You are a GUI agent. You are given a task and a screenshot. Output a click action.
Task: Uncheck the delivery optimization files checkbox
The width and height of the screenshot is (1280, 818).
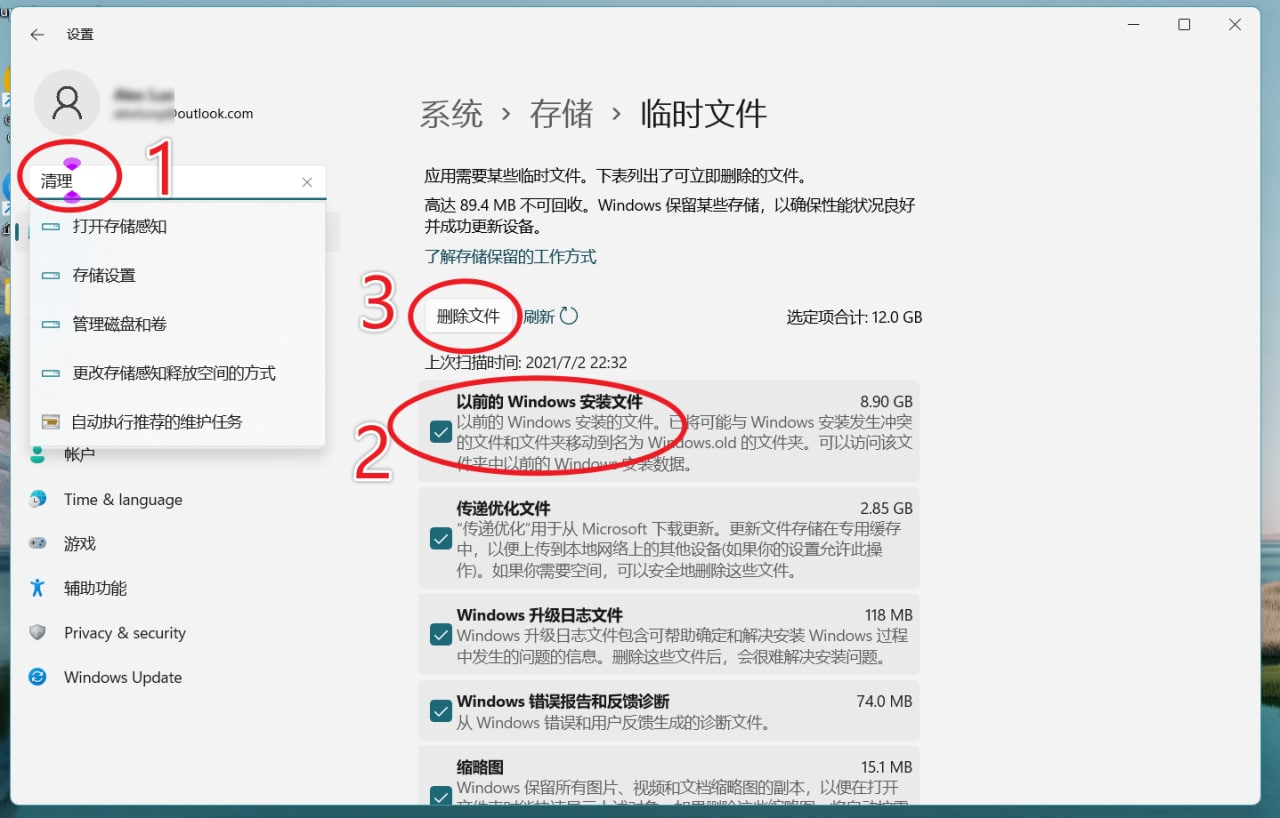(x=440, y=538)
